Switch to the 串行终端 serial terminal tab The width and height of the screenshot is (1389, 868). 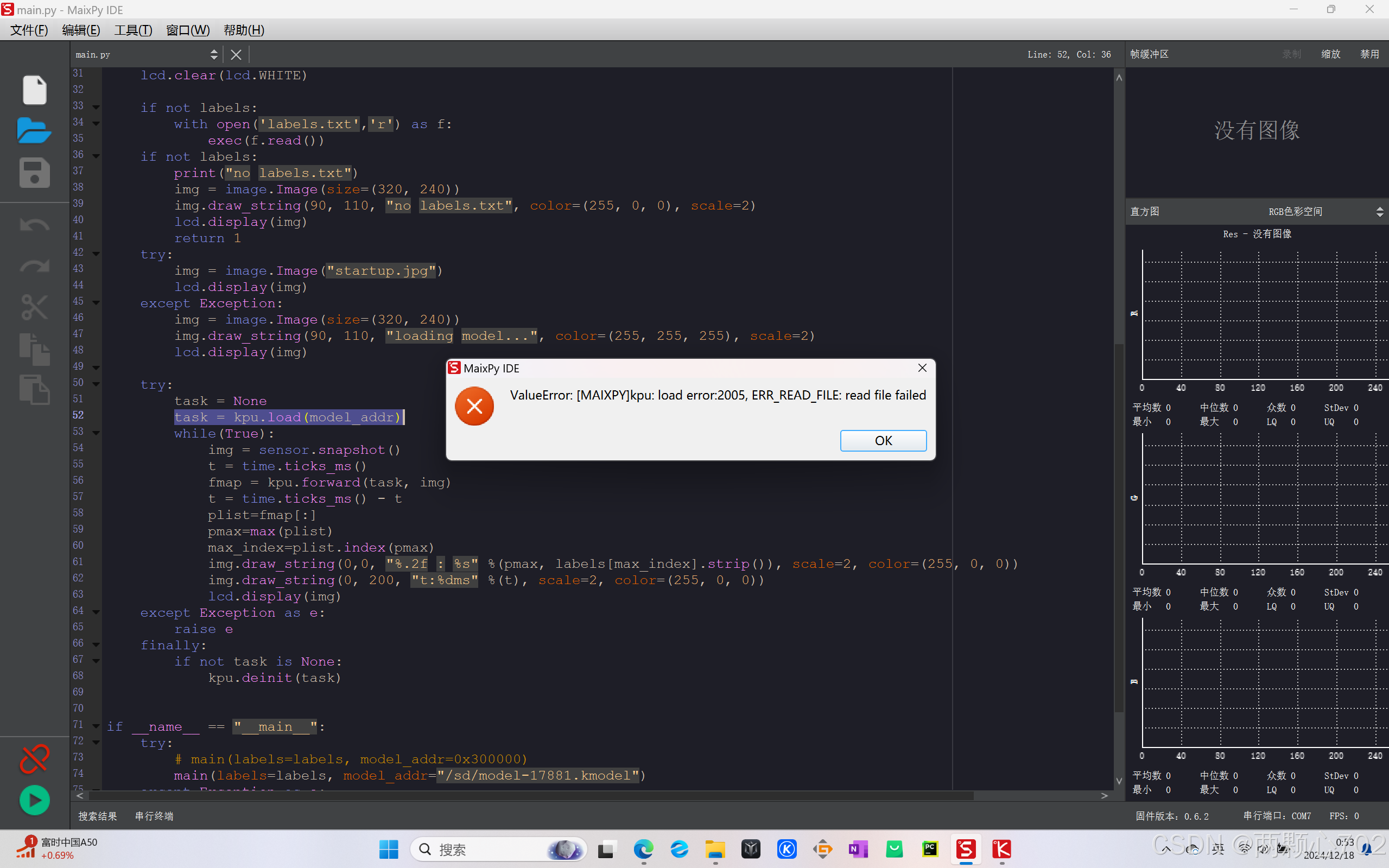tap(154, 816)
